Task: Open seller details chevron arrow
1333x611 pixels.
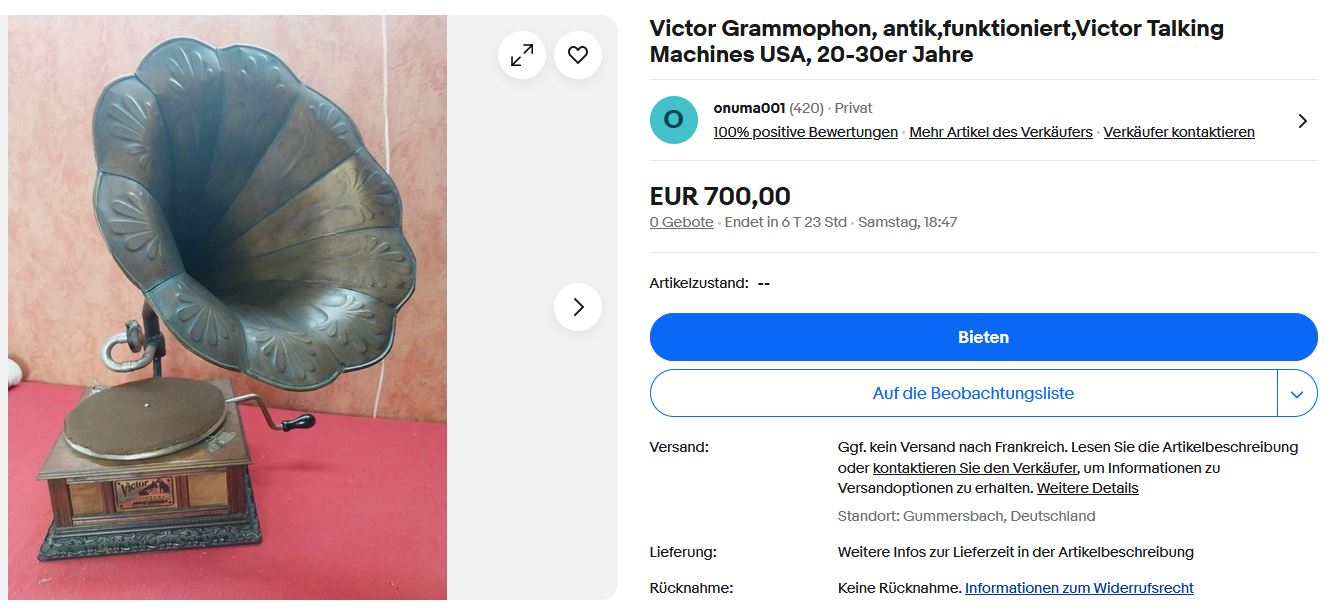Action: (1302, 121)
